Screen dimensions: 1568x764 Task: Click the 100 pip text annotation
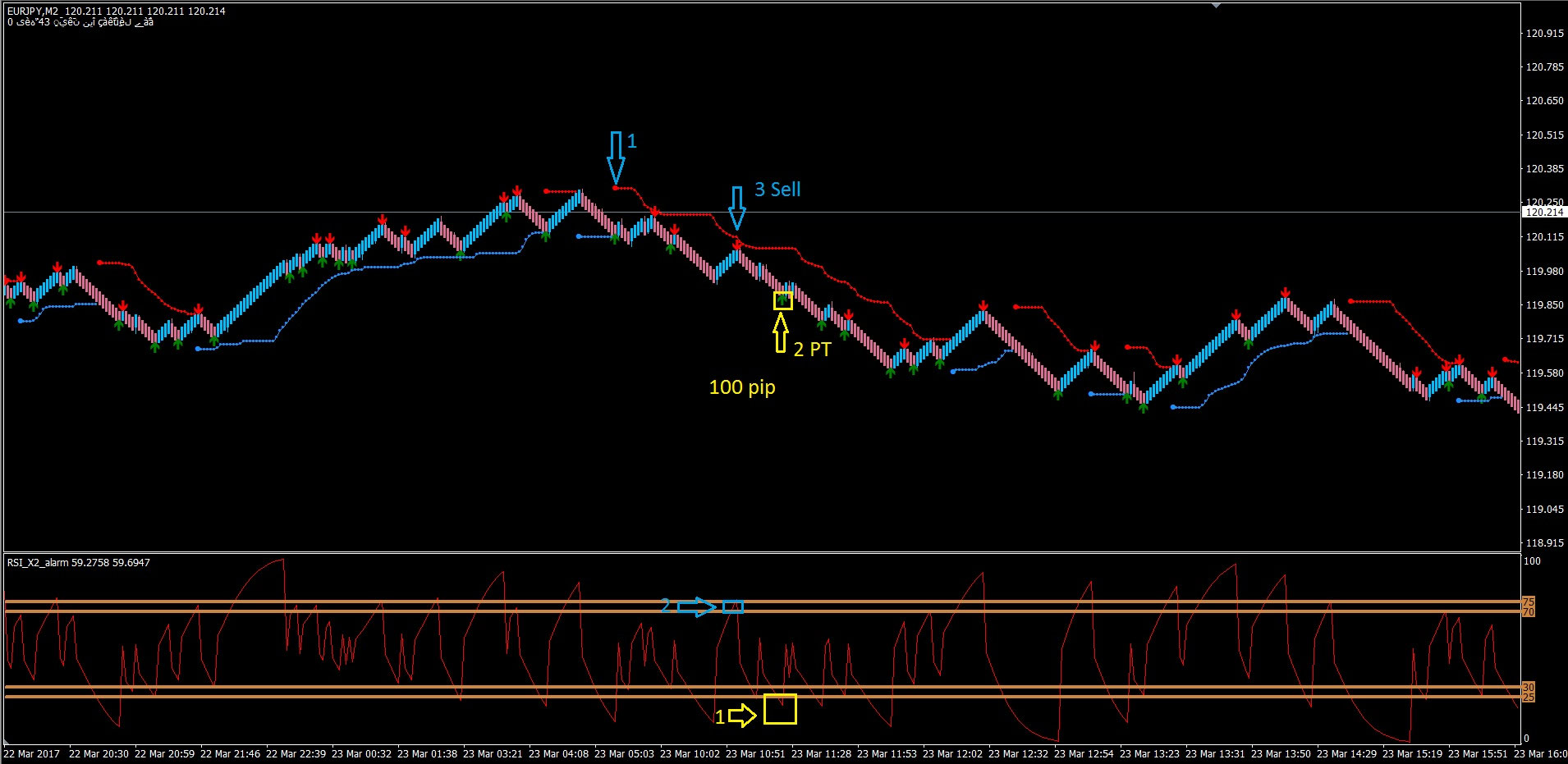741,387
